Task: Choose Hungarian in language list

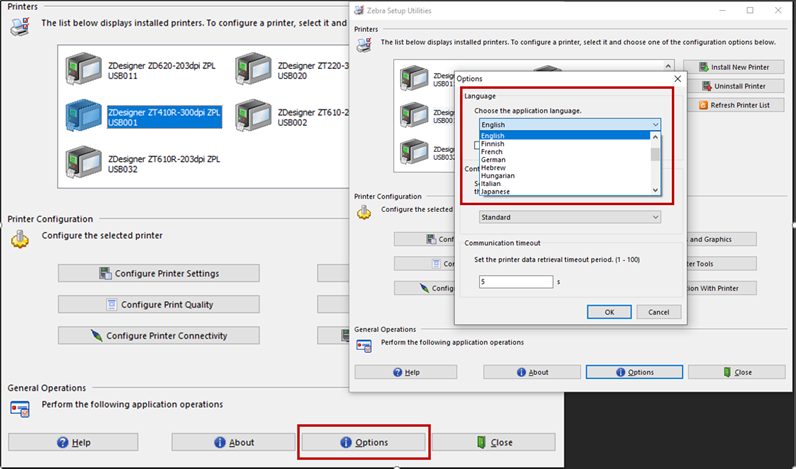Action: coord(565,176)
